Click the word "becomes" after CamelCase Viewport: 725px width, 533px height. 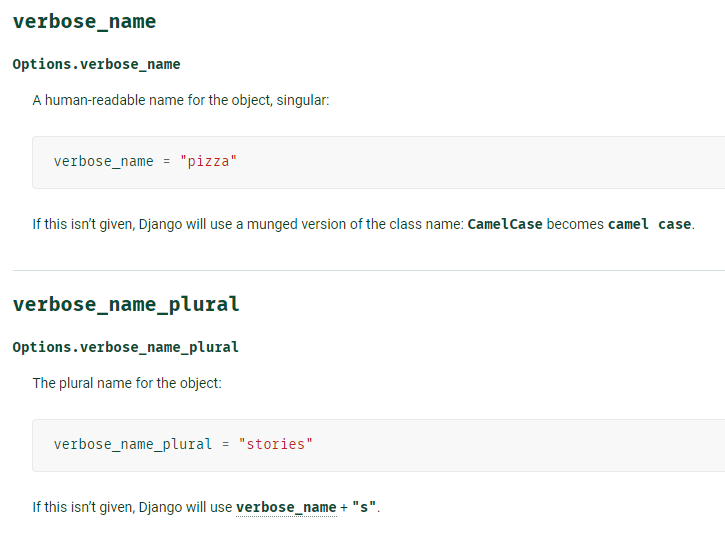click(575, 224)
